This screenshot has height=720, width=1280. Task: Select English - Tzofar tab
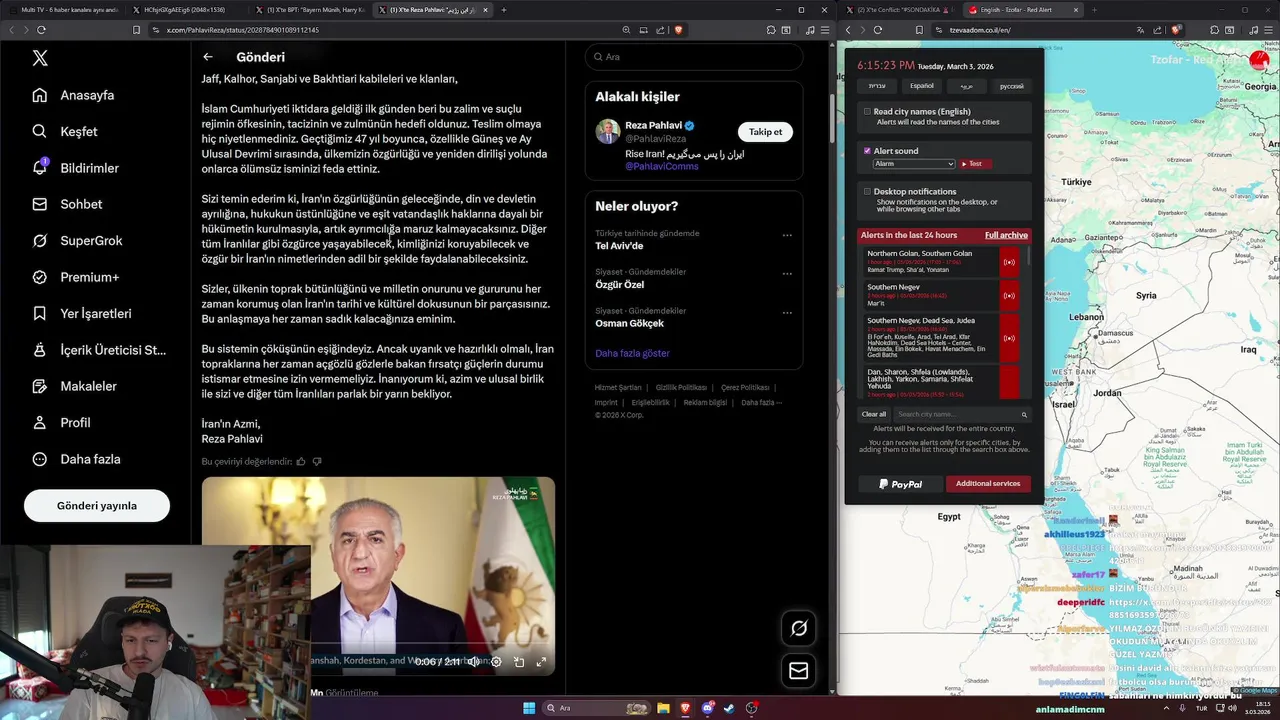pyautogui.click(x=1022, y=10)
